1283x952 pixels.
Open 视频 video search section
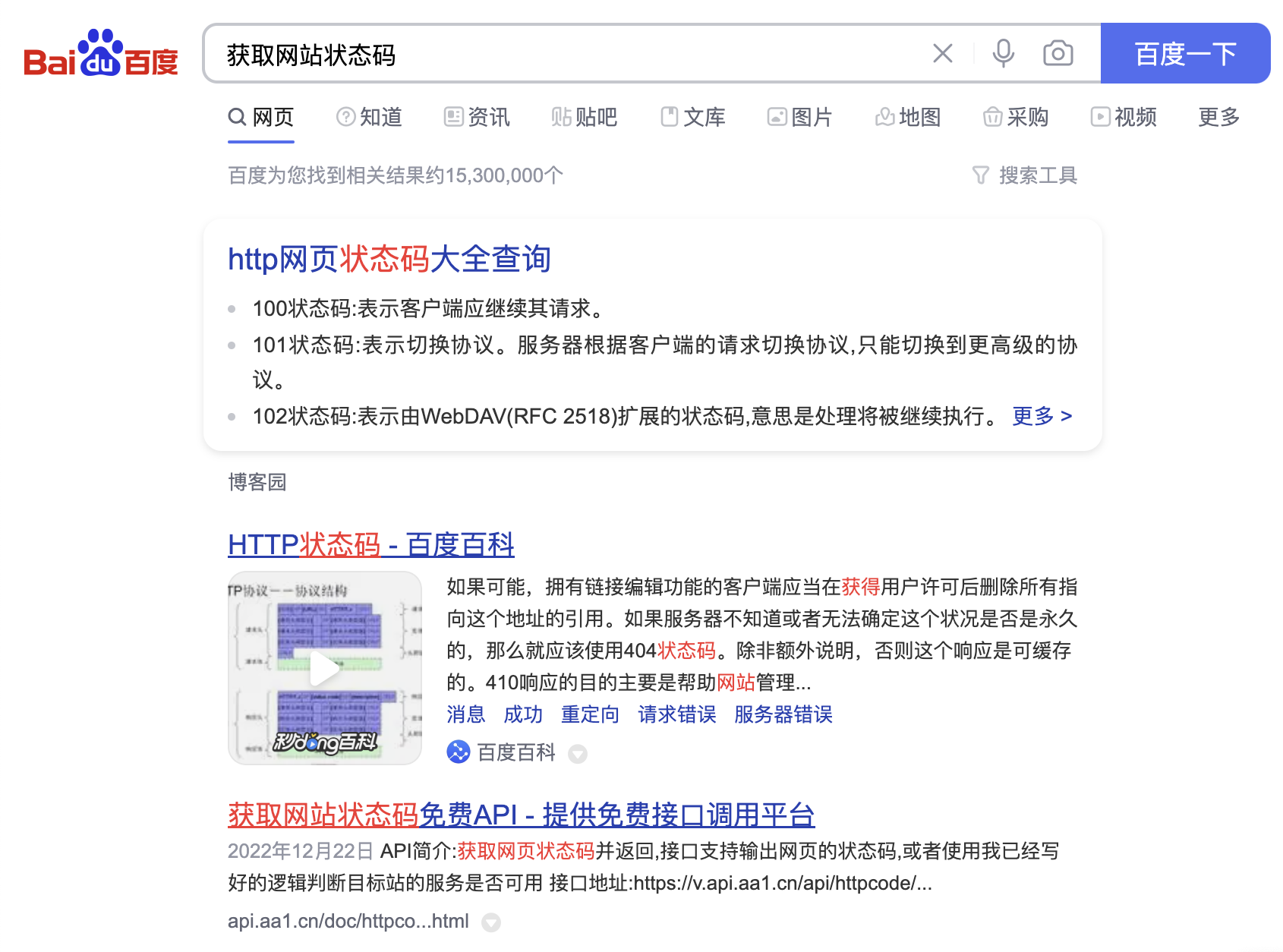tap(1124, 117)
